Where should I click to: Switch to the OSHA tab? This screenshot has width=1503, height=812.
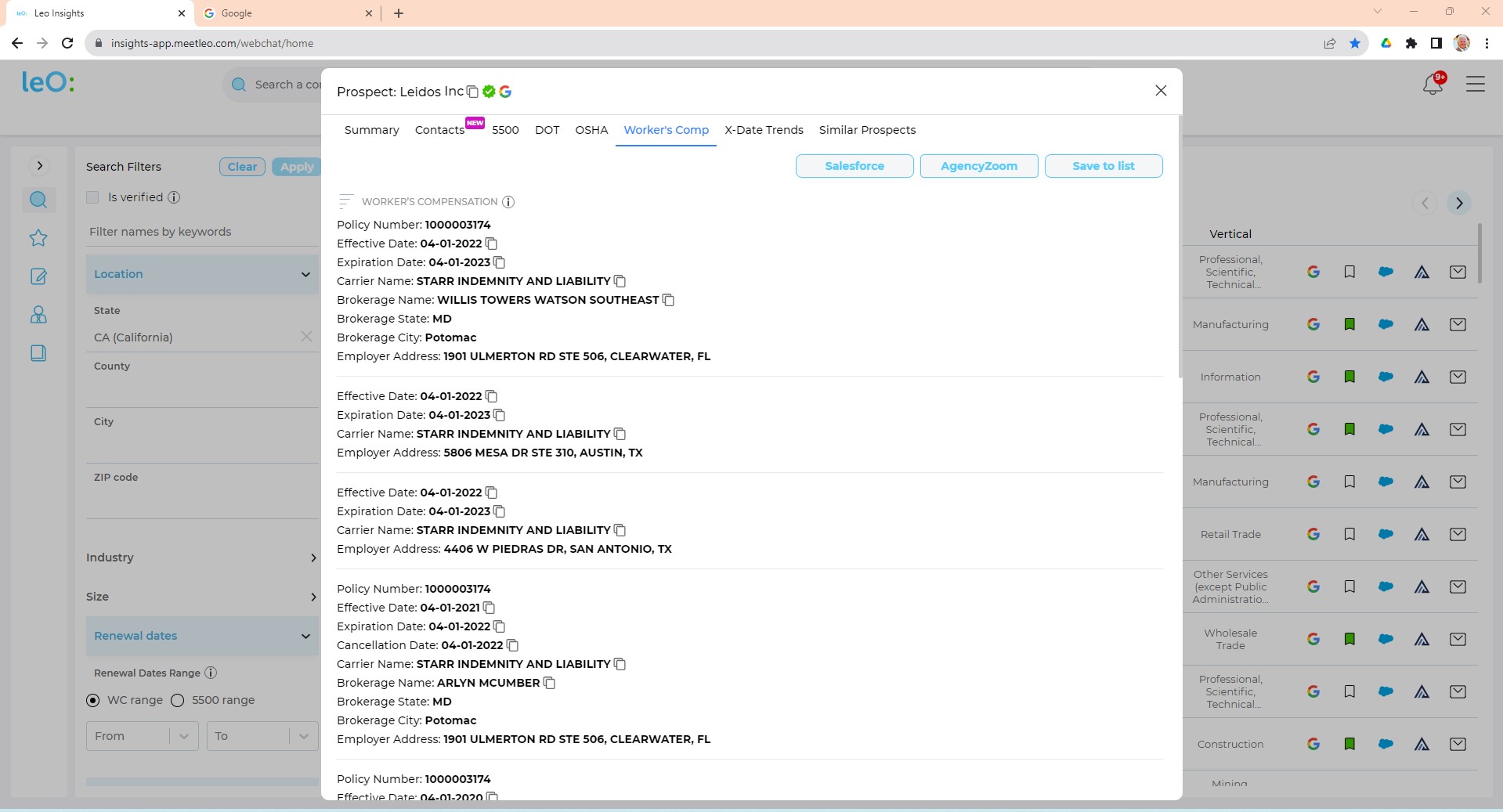point(591,130)
